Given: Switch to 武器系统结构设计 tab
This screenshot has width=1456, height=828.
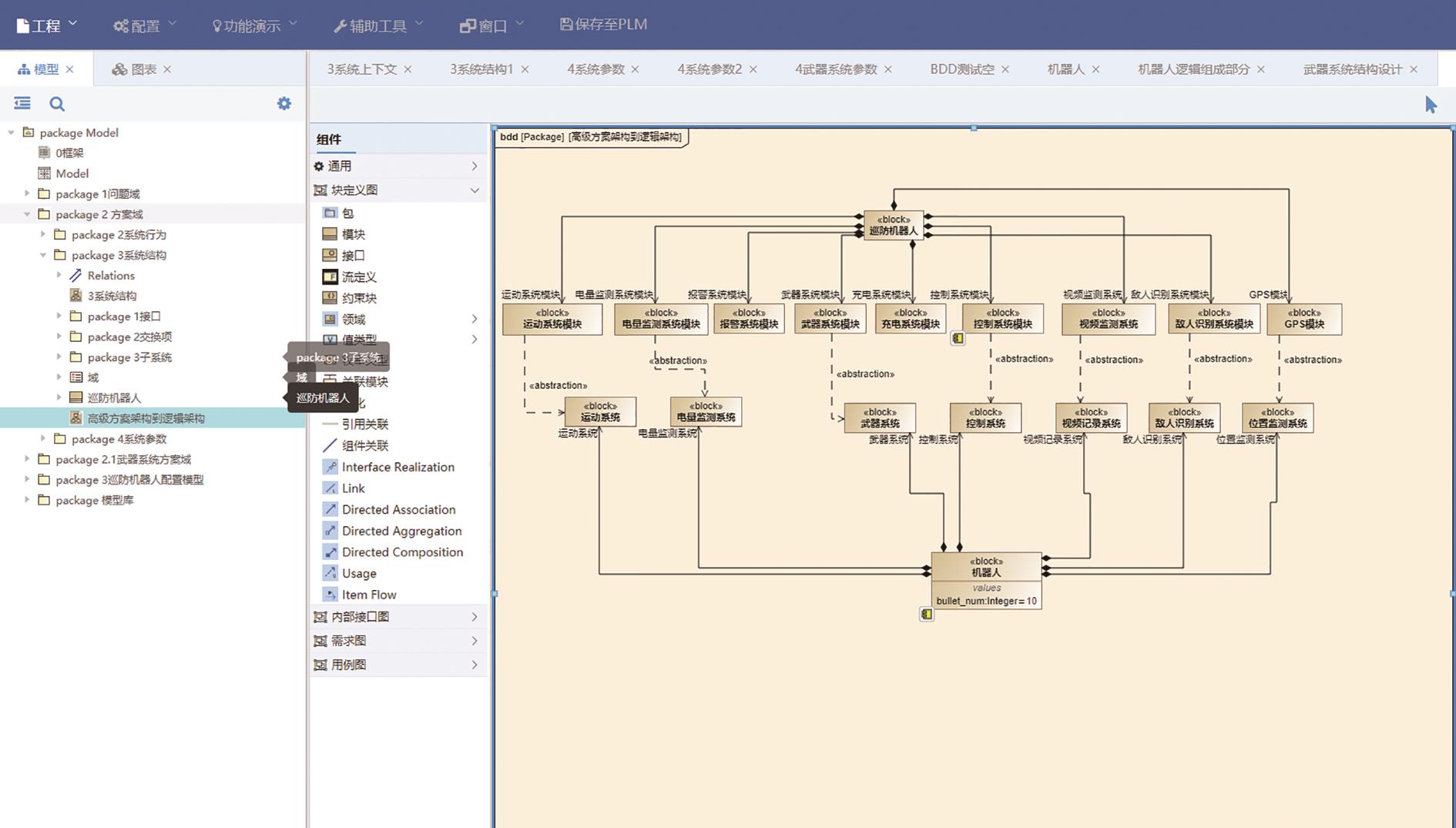Looking at the screenshot, I should point(1352,69).
